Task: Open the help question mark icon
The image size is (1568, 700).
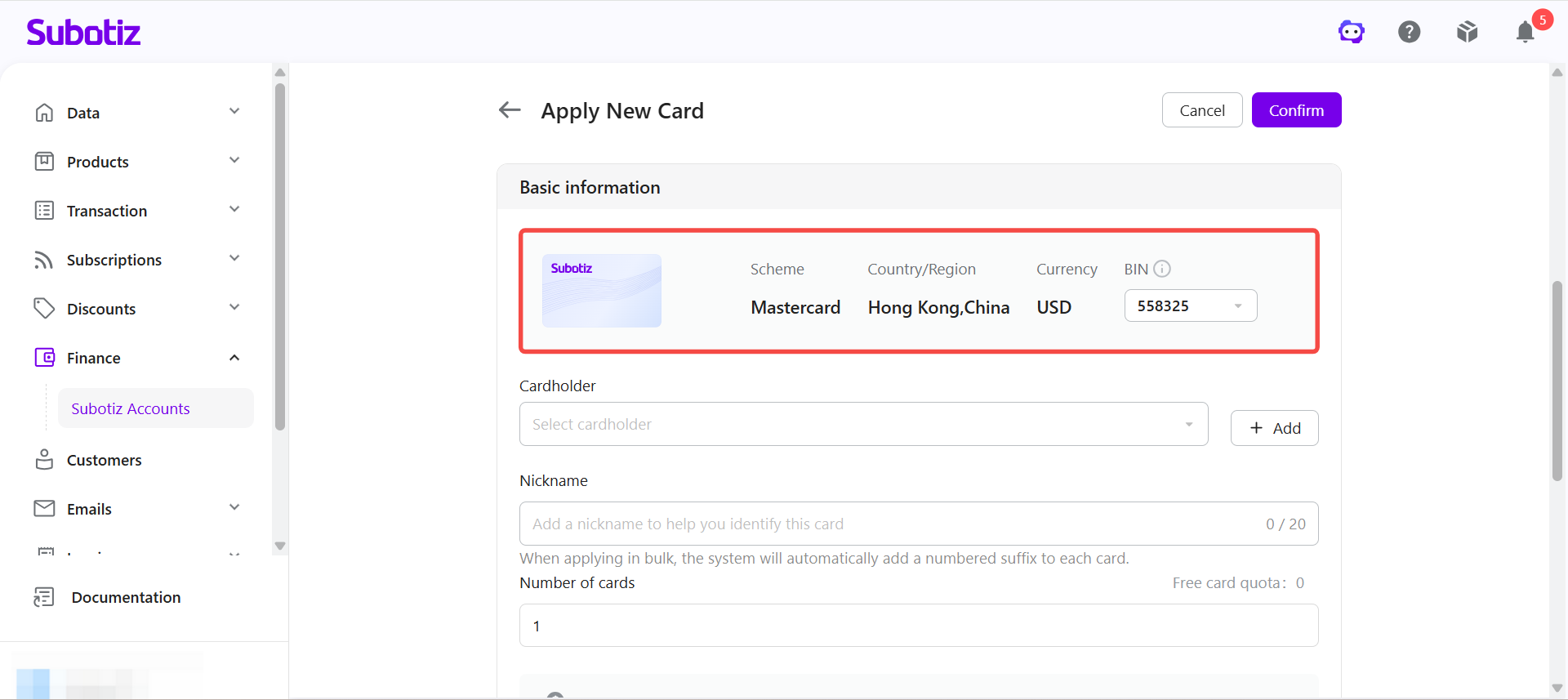Action: (1410, 32)
